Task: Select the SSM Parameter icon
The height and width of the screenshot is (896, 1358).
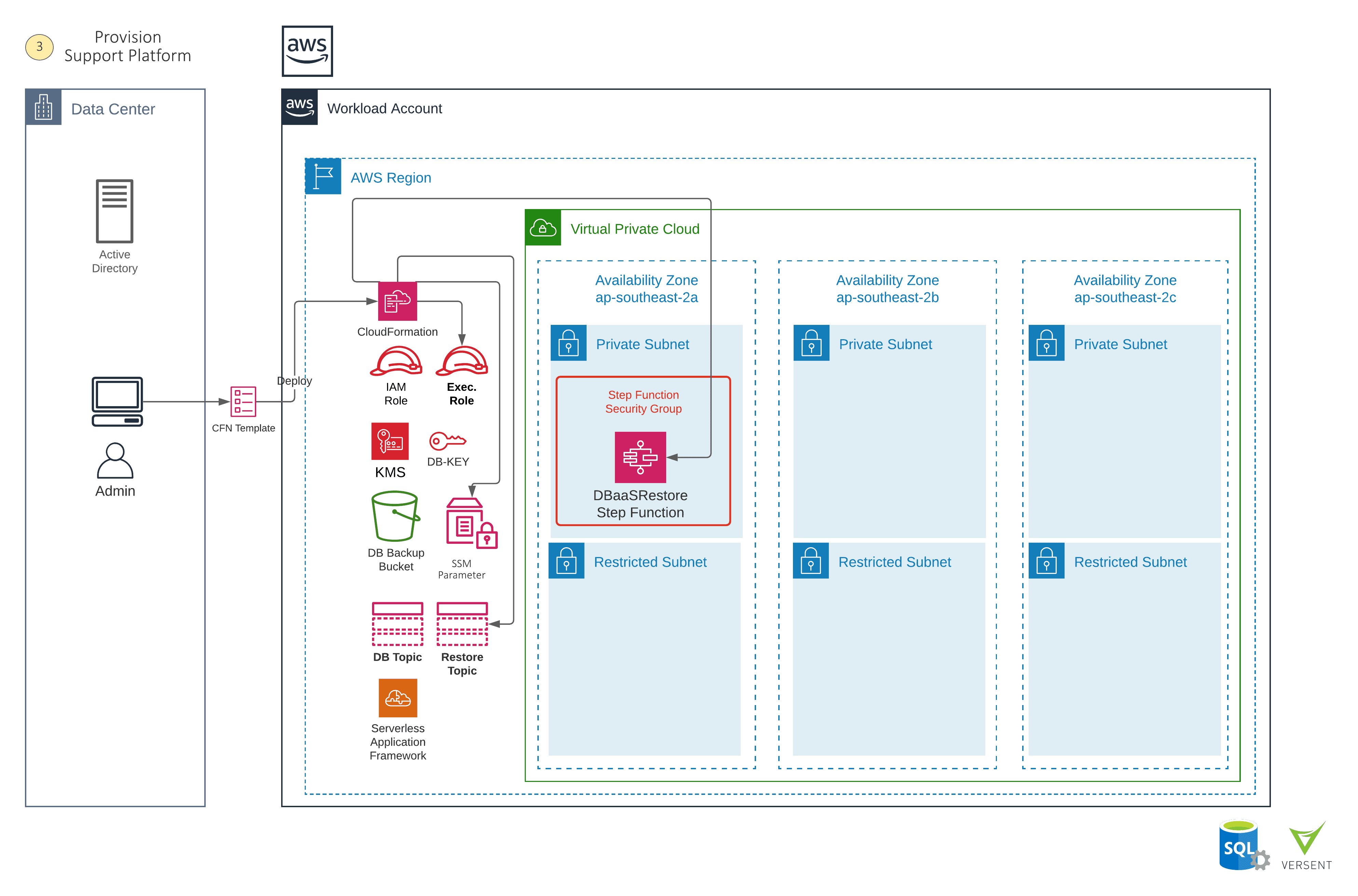Action: point(471,523)
